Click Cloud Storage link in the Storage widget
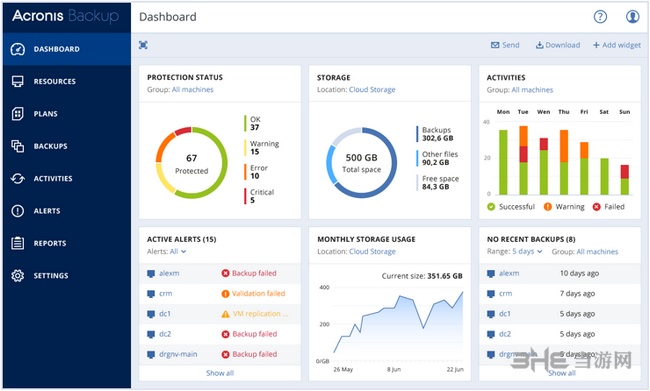Viewport: 650px width, 391px height. 372,90
